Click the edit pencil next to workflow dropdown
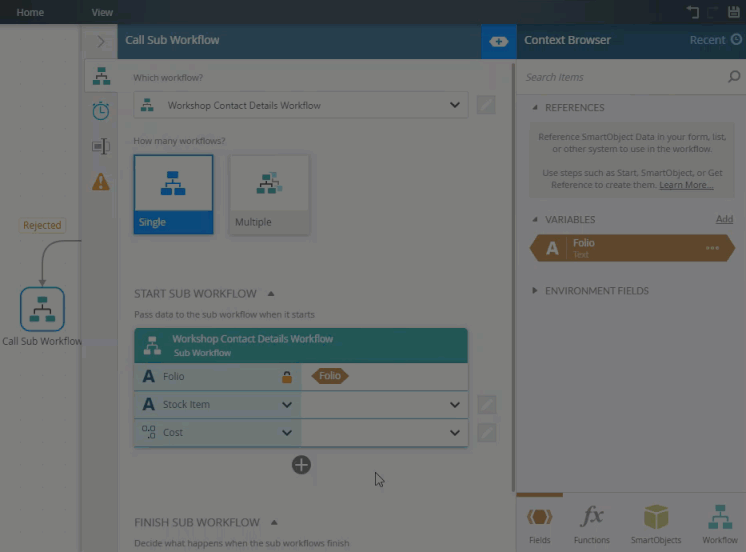Screen dimensions: 746x552 click(486, 105)
